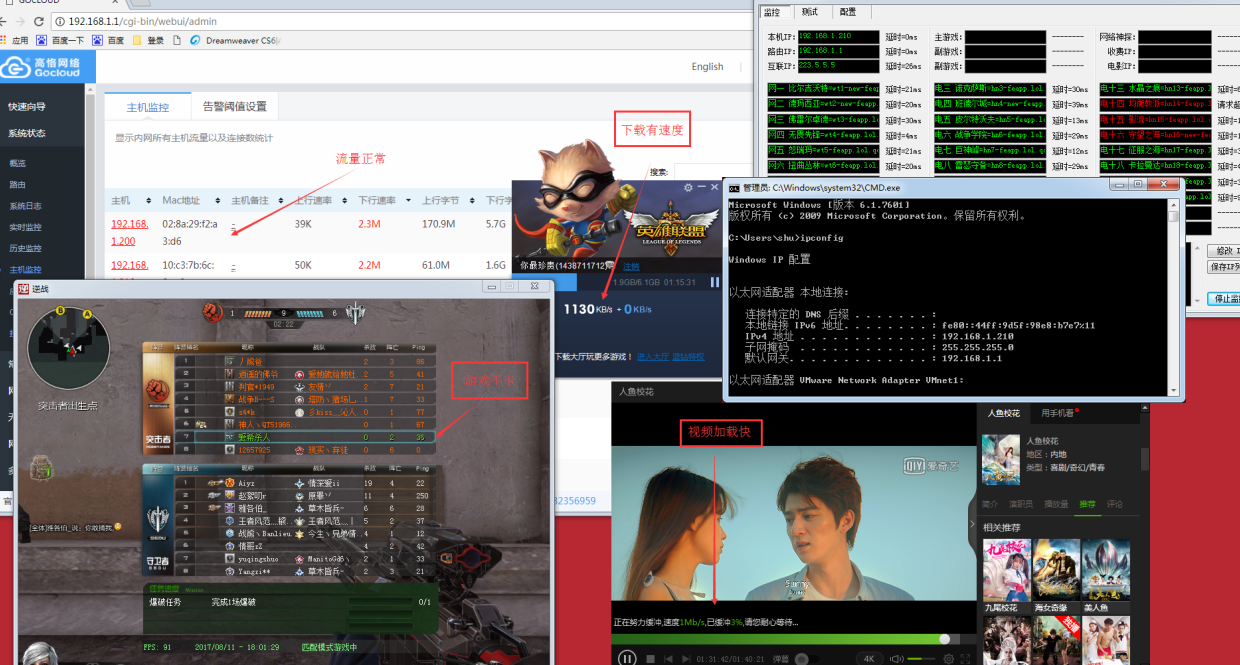
Task: Open iQiyi player settings gear
Action: pos(949,658)
